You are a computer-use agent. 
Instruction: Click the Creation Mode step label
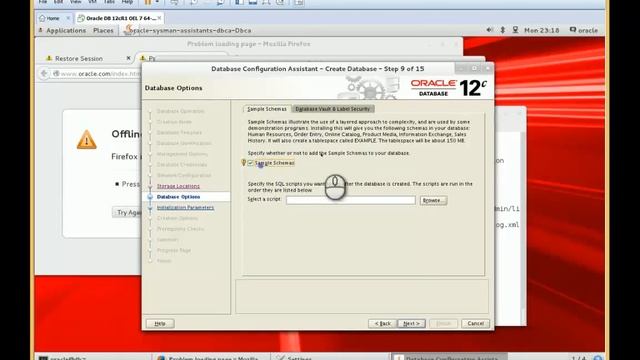pos(174,122)
